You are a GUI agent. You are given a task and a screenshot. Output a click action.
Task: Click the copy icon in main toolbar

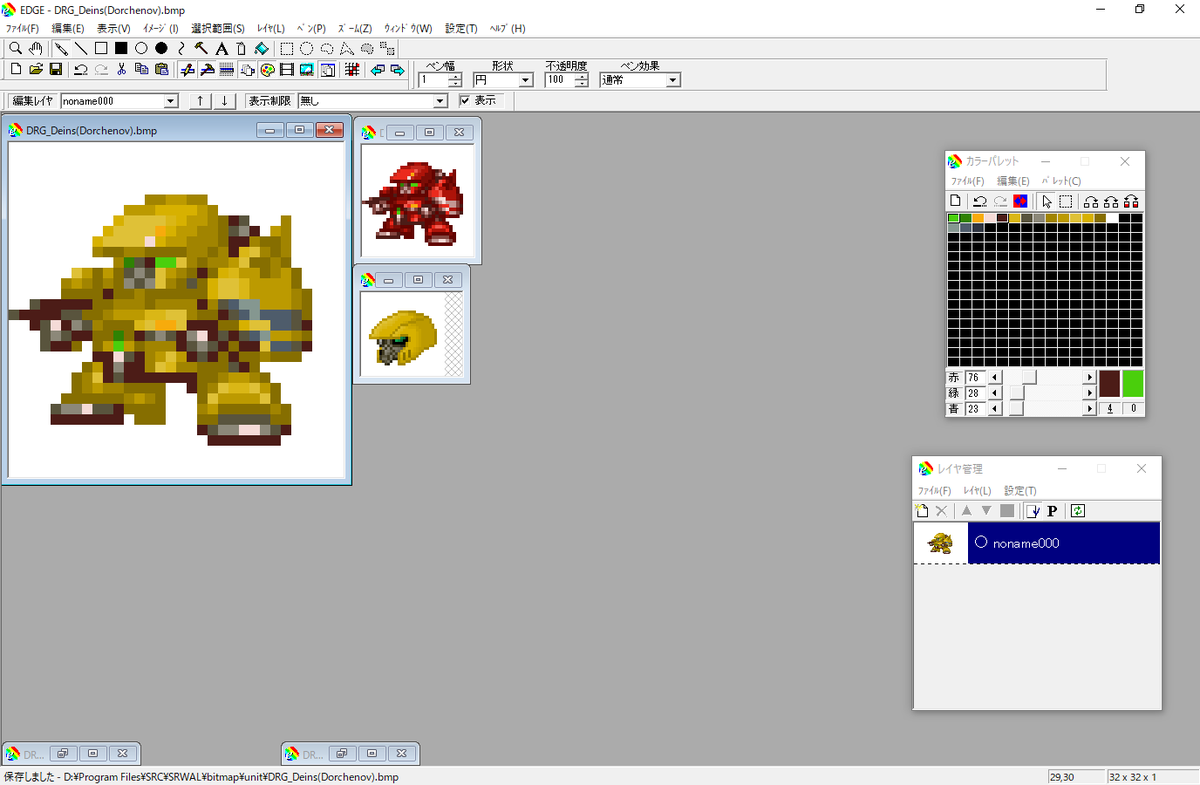(141, 70)
